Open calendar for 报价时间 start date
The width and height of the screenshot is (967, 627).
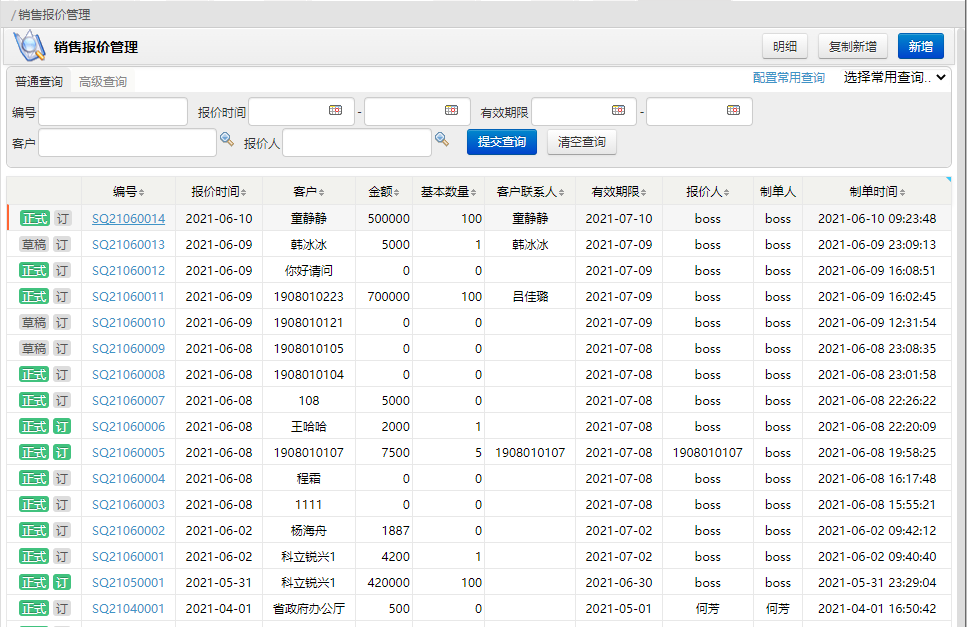click(335, 110)
